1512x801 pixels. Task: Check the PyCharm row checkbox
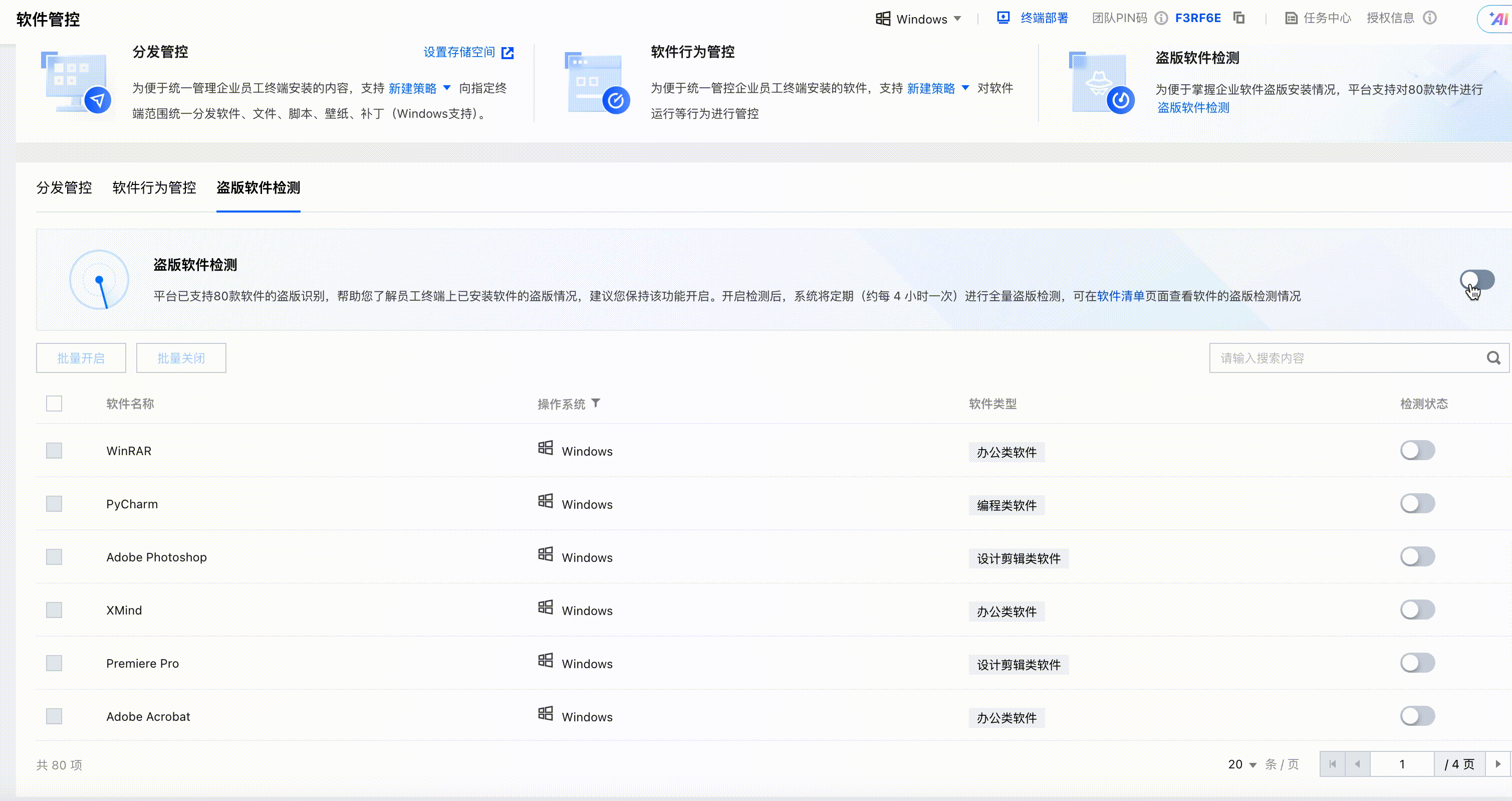coord(54,504)
